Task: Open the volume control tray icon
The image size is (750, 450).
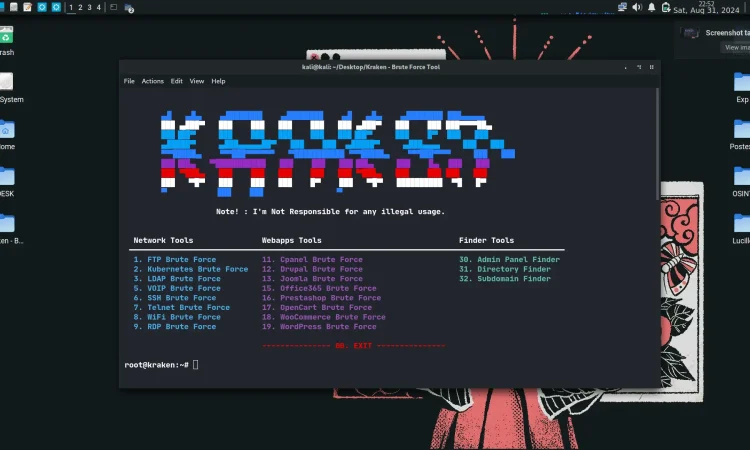Action: [637, 7]
